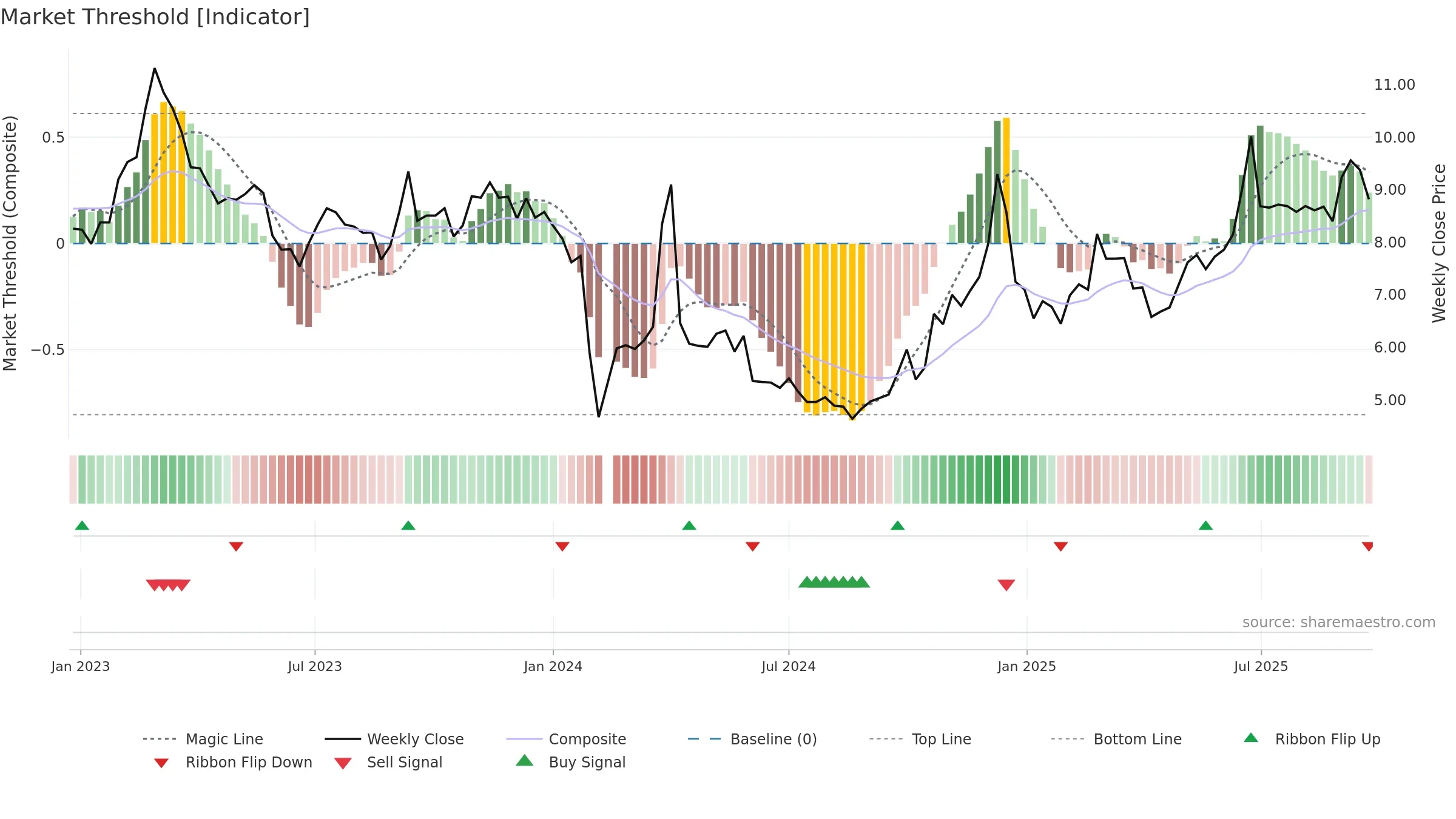
Task: Select the ribbon flip up marker at Jan 2023
Action: point(82,525)
